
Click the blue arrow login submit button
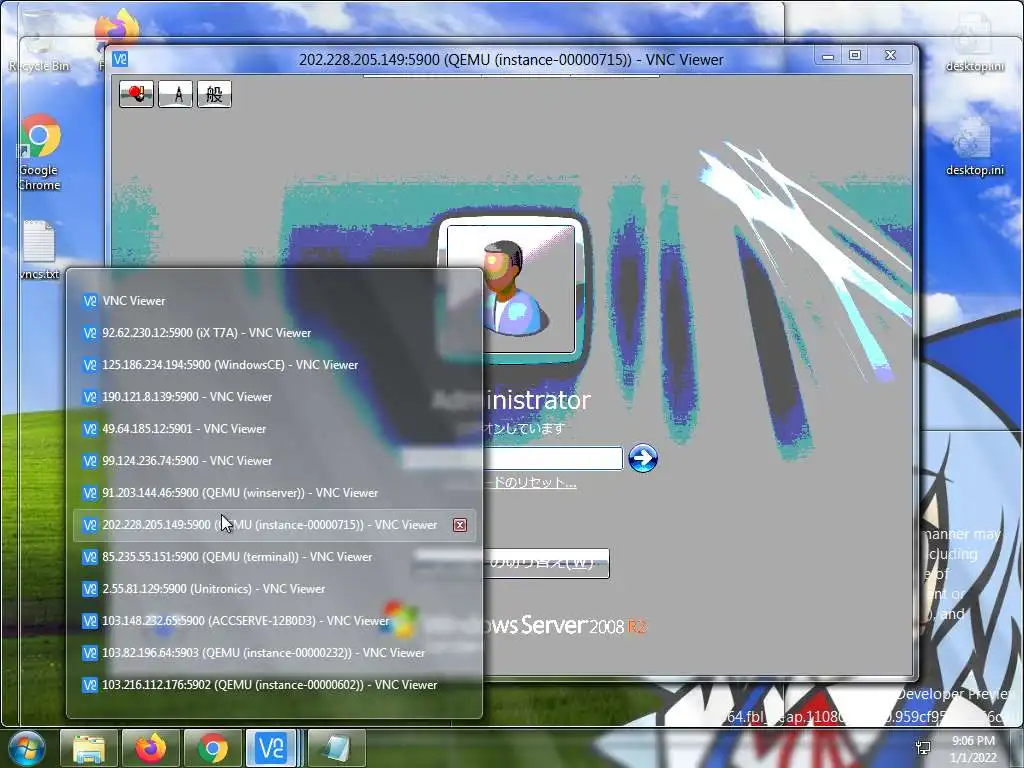[x=643, y=458]
